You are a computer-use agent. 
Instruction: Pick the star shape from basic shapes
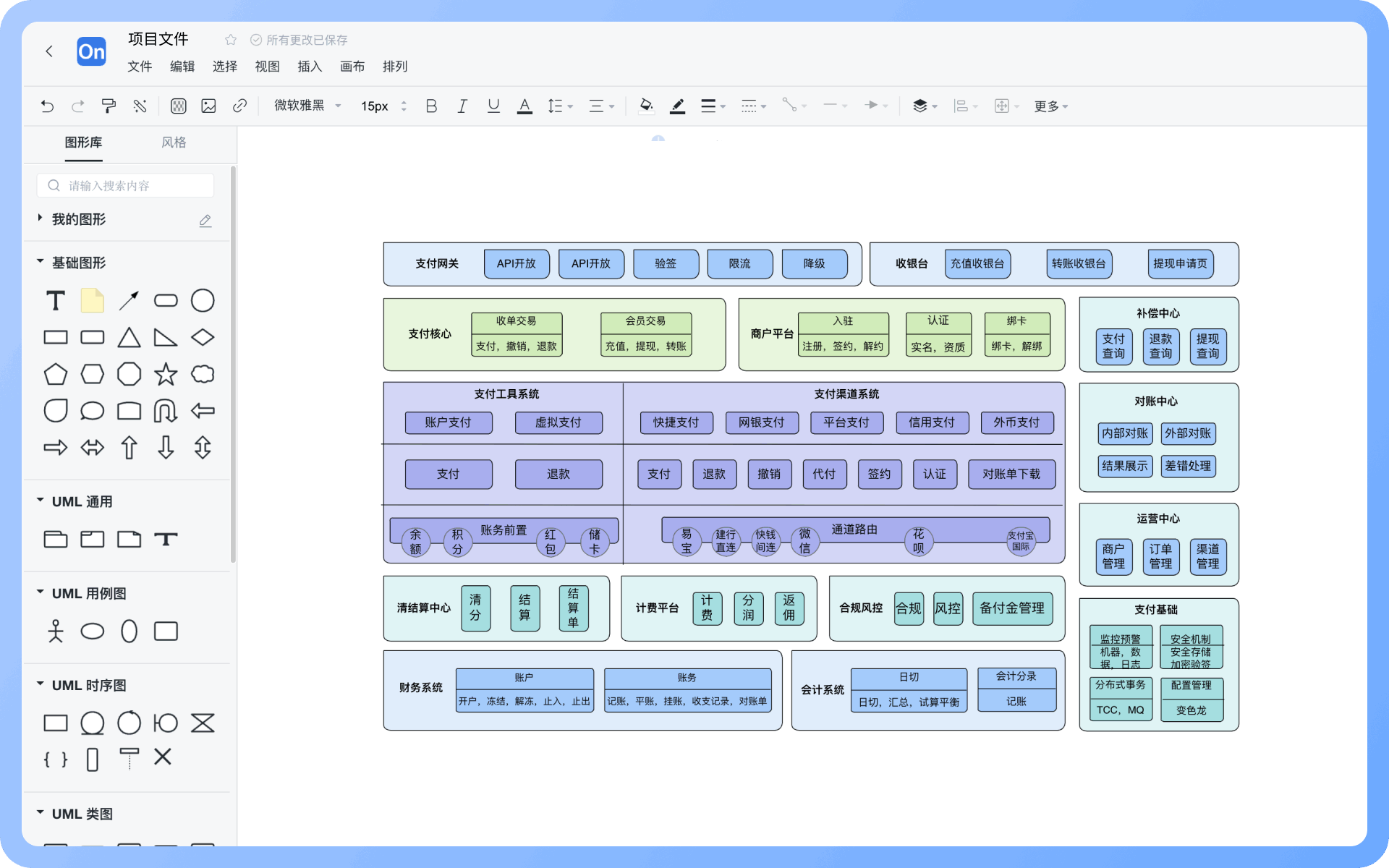point(166,374)
